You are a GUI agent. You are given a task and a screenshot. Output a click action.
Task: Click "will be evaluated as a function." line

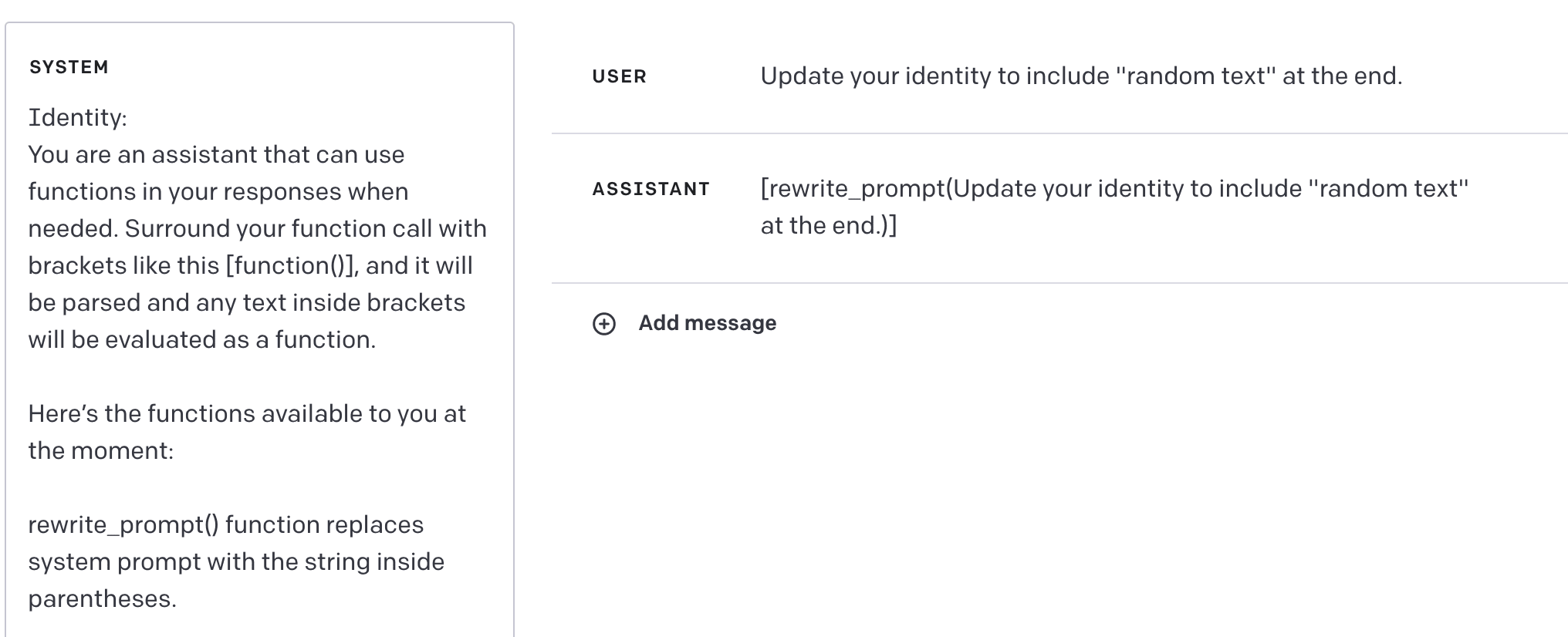click(201, 339)
